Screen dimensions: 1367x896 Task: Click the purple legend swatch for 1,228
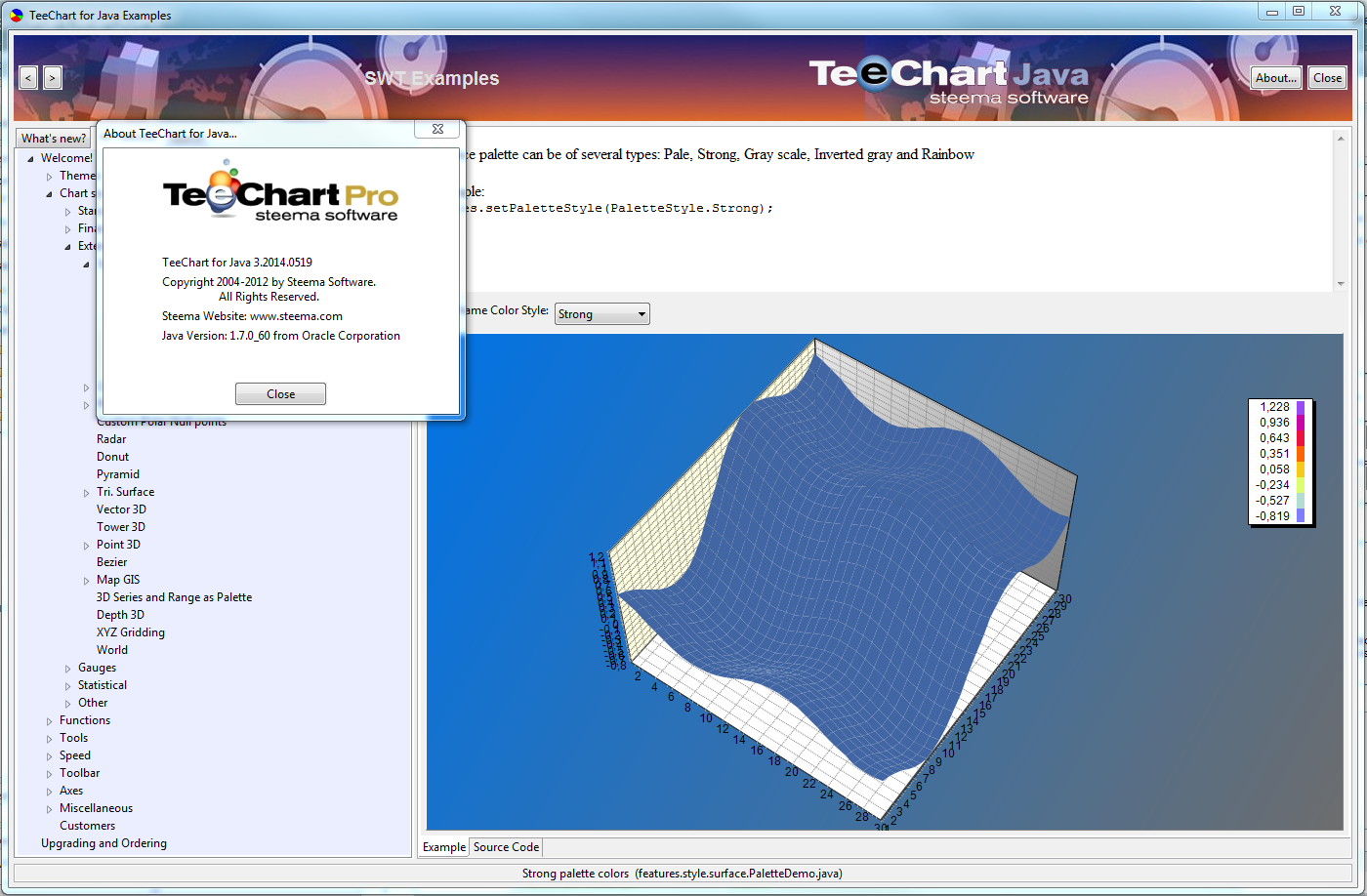point(1301,407)
